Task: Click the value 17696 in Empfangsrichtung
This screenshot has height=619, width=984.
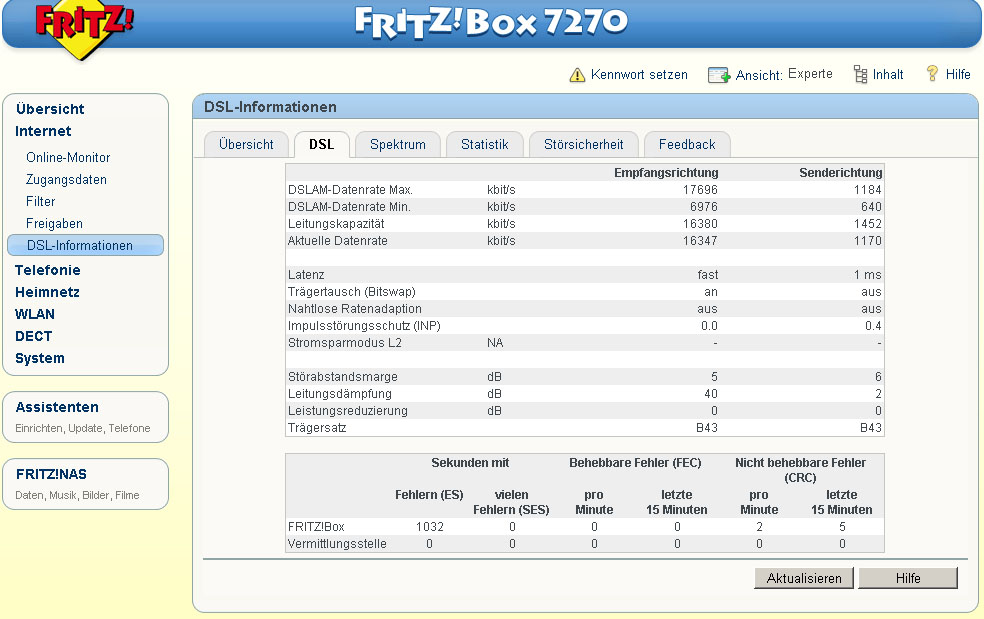Action: [700, 190]
